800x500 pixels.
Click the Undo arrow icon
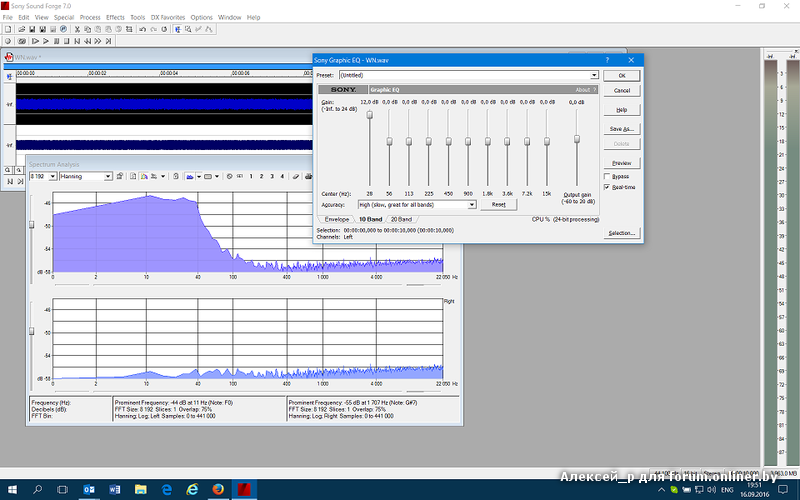(x=142, y=29)
